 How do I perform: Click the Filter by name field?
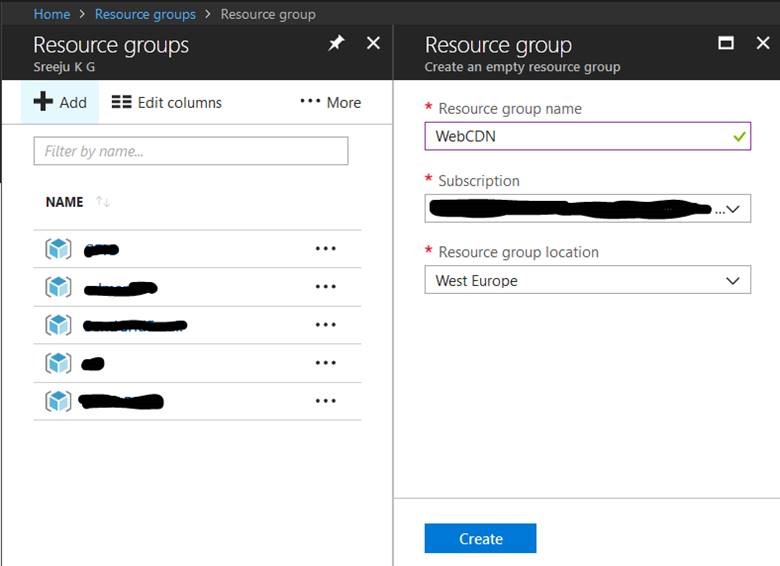[191, 151]
